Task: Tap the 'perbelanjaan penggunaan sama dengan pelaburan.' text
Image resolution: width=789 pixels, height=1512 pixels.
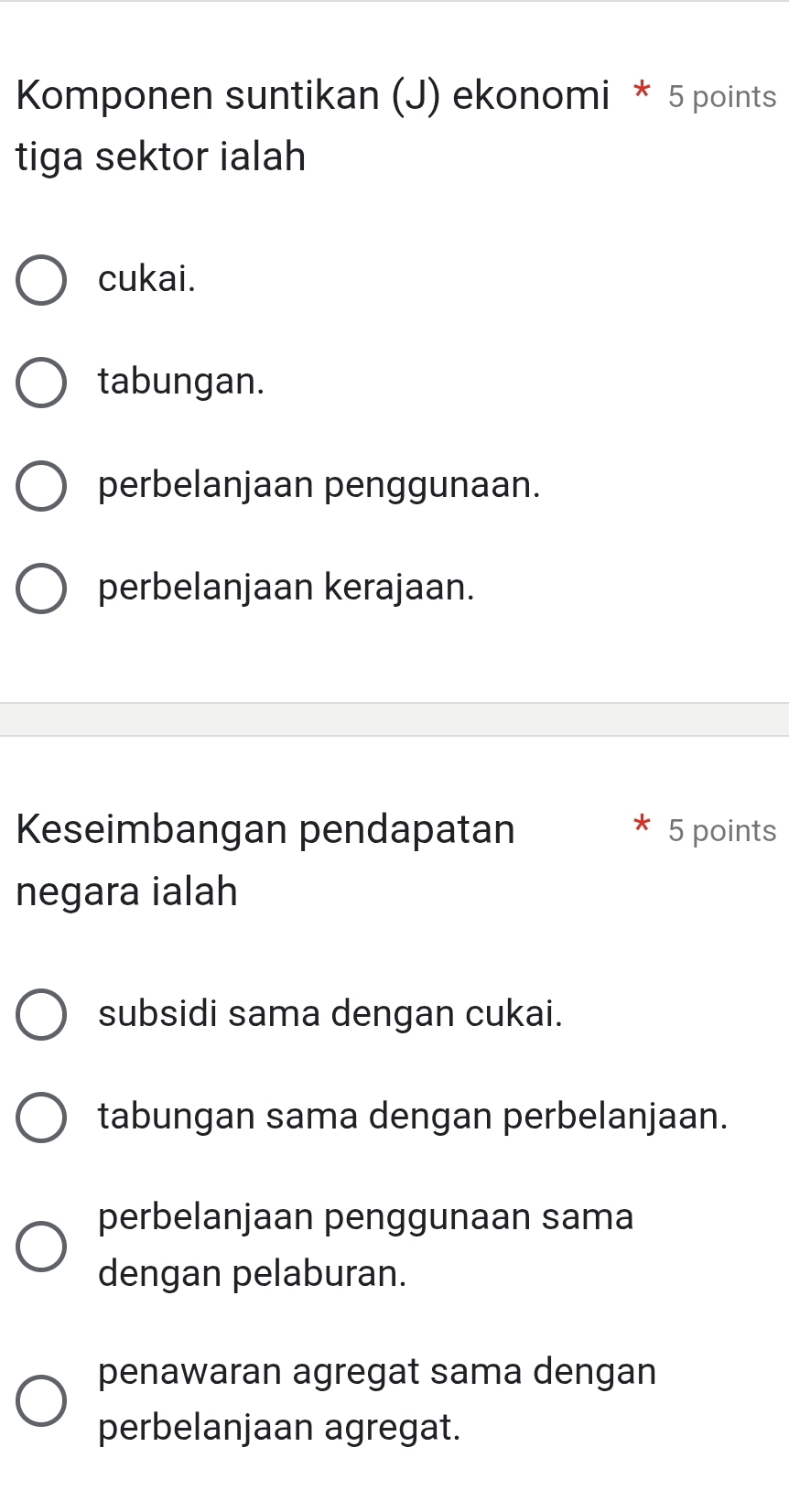Action: (x=365, y=1245)
